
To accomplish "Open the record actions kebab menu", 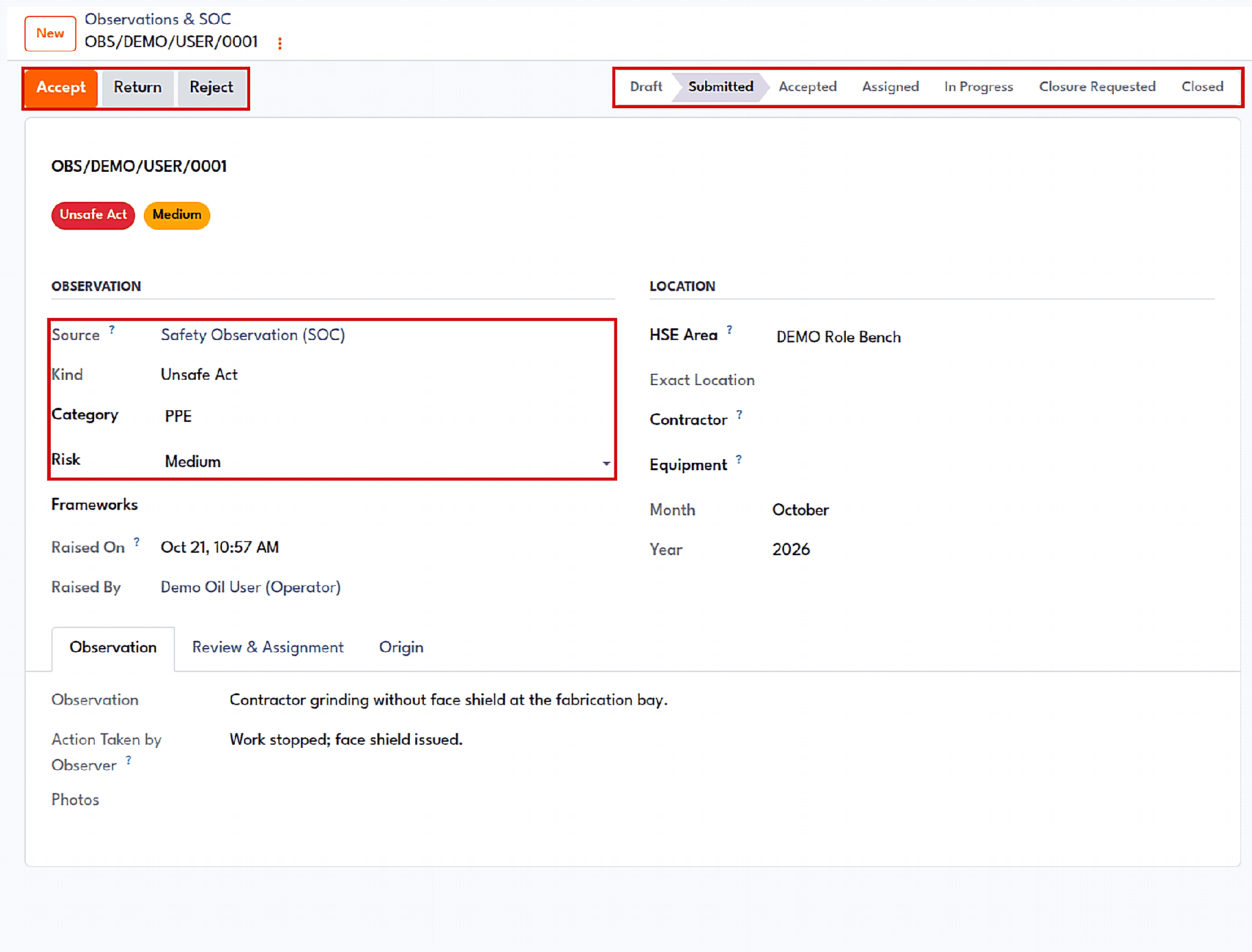I will (x=280, y=43).
